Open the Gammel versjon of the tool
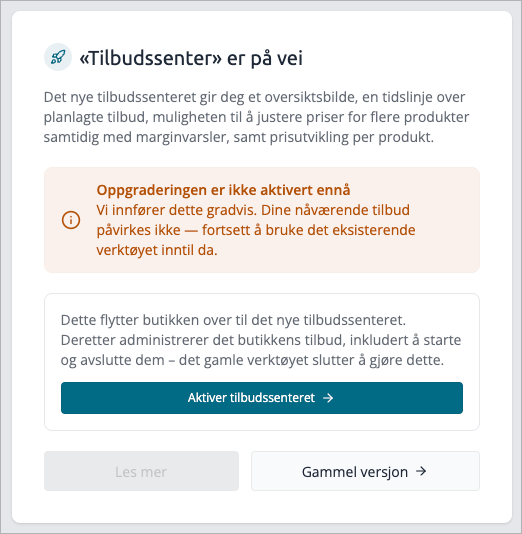 point(365,471)
